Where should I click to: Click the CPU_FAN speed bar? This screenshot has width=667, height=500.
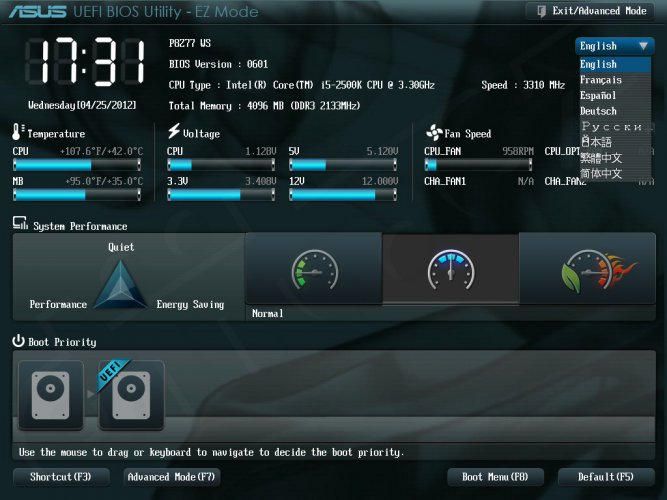478,165
